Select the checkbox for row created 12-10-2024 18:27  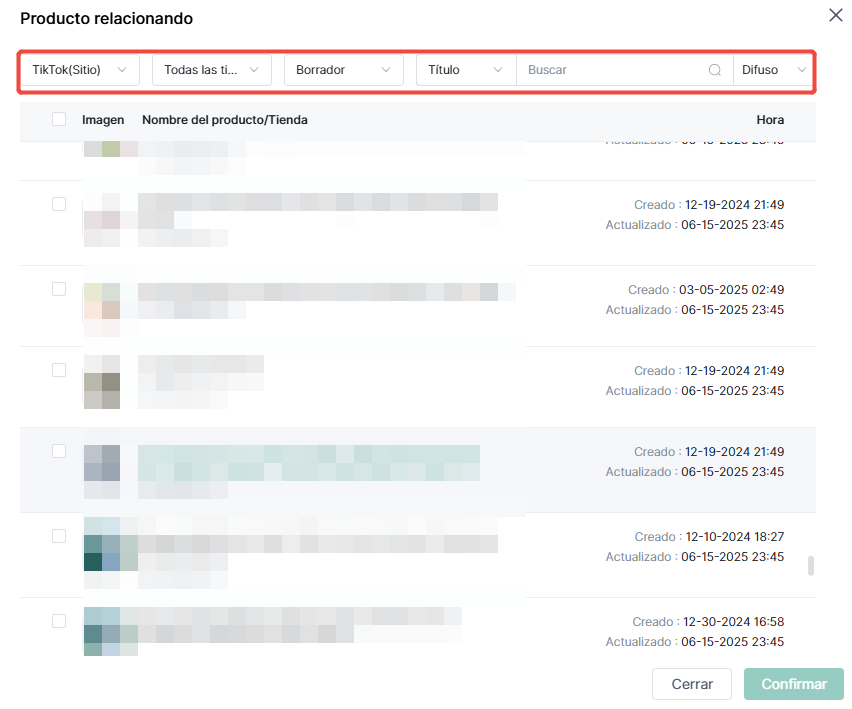tap(59, 536)
